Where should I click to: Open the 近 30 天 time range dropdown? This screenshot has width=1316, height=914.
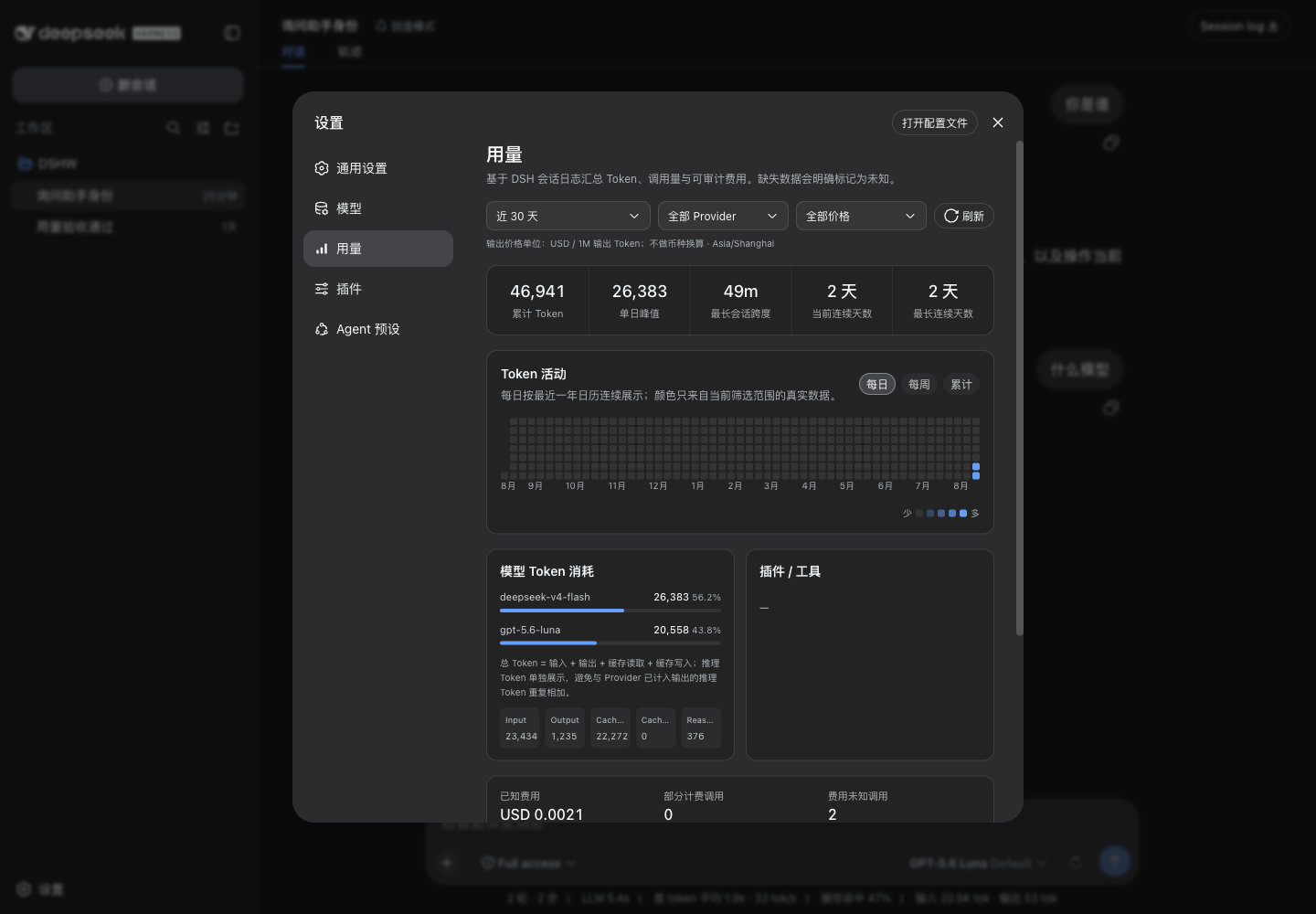pos(568,216)
